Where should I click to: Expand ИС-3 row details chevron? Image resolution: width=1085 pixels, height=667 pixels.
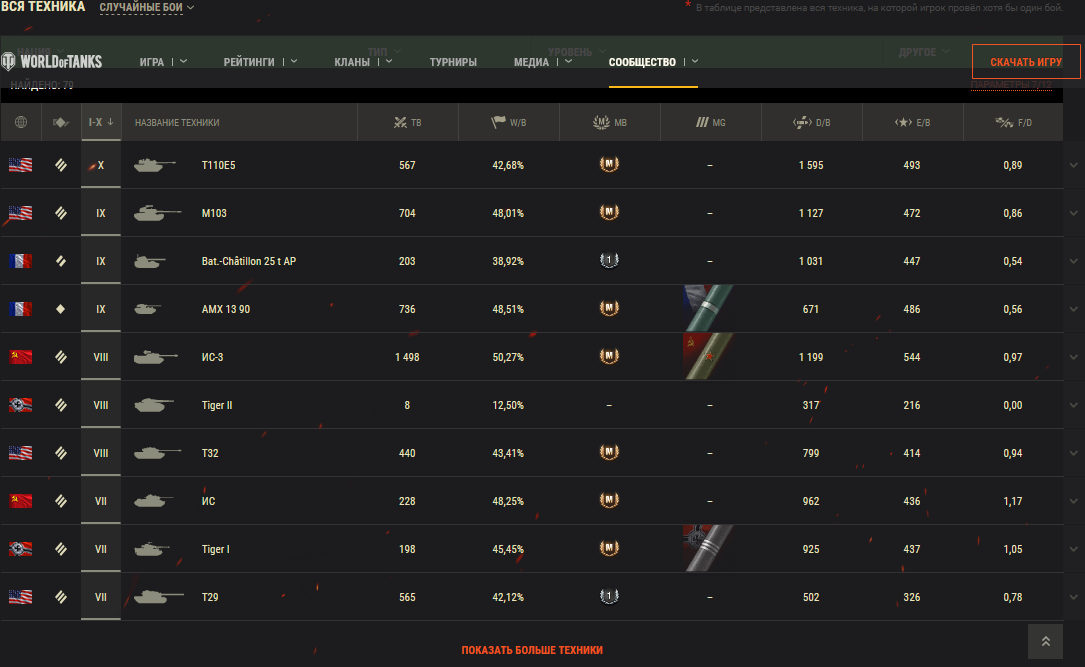(x=1073, y=357)
